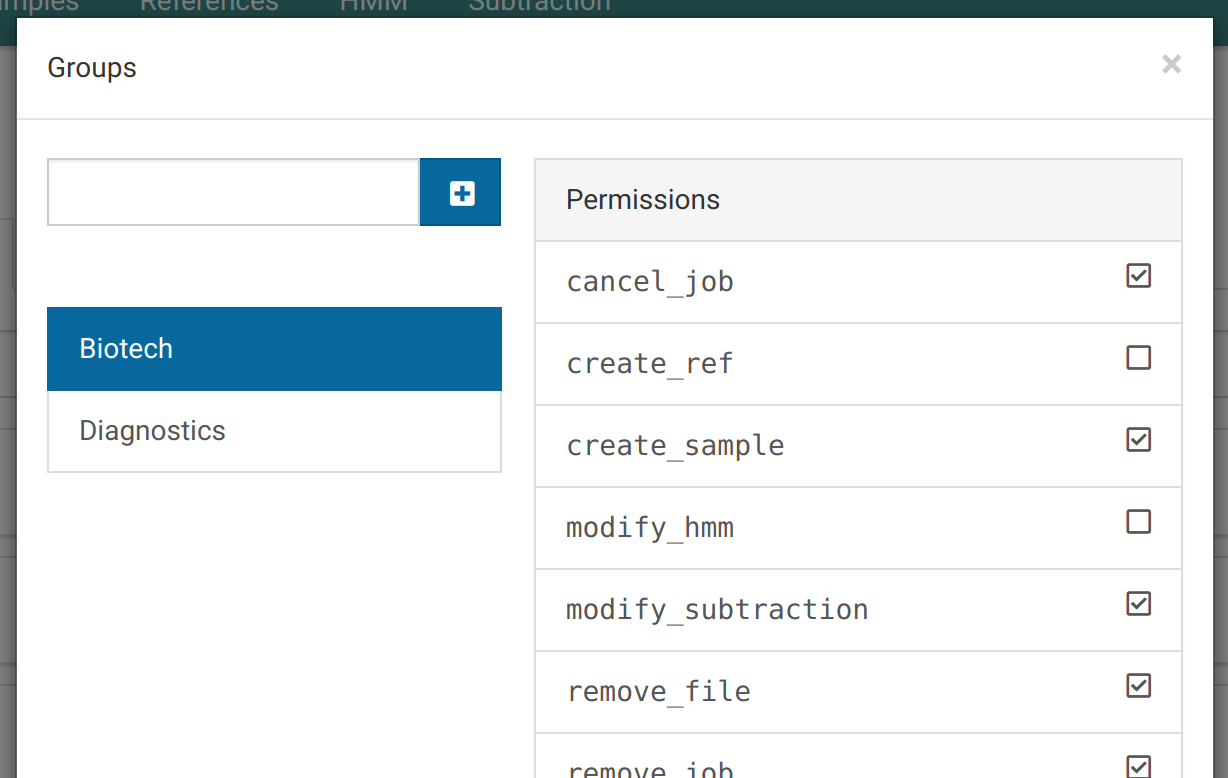The height and width of the screenshot is (778, 1228).
Task: Uncheck the remove_file permission checkbox
Action: tap(1138, 686)
